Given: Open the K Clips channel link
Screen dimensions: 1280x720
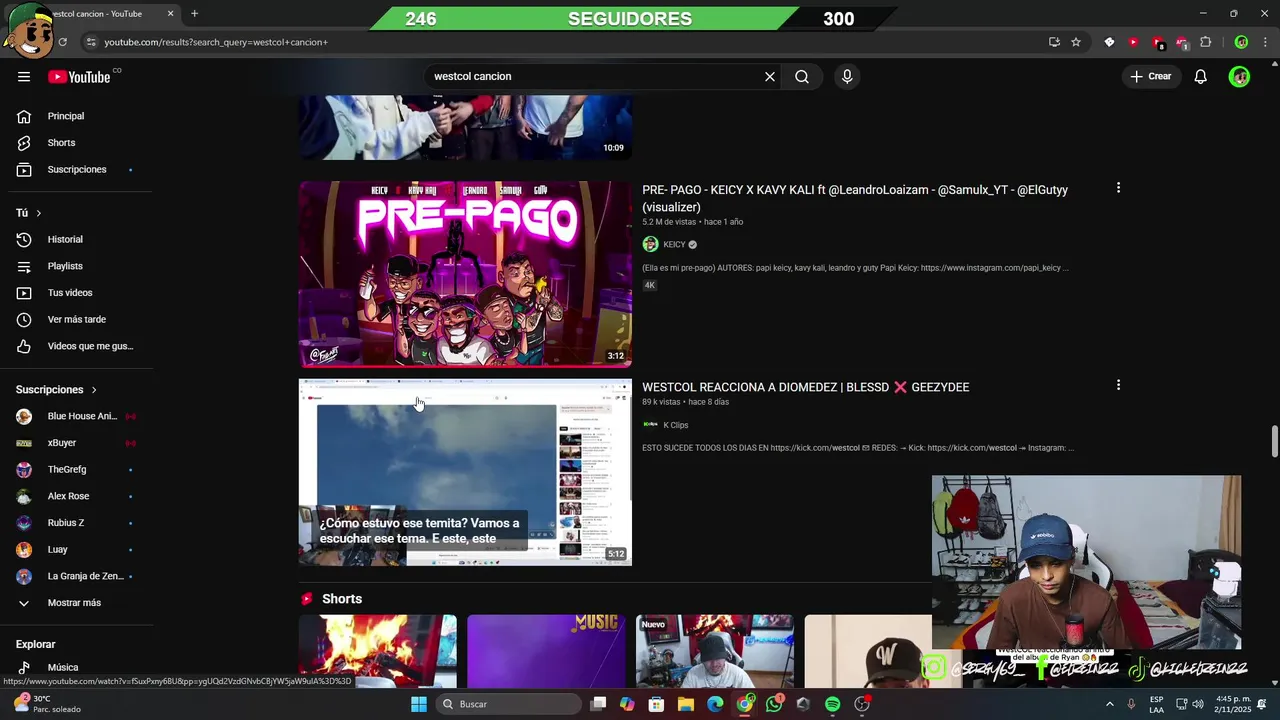Looking at the screenshot, I should point(676,425).
